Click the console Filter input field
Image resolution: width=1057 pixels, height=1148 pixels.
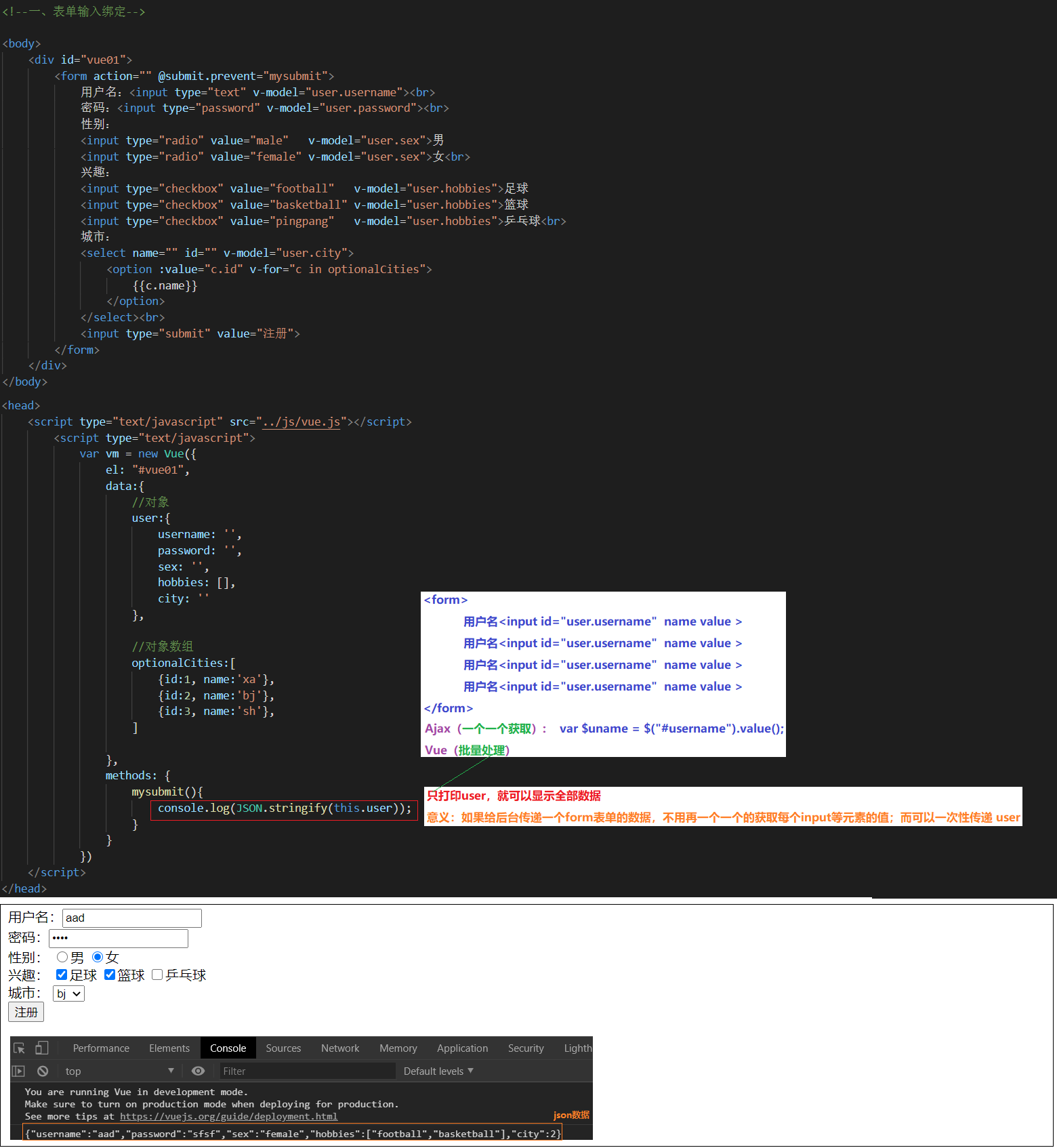click(308, 1071)
